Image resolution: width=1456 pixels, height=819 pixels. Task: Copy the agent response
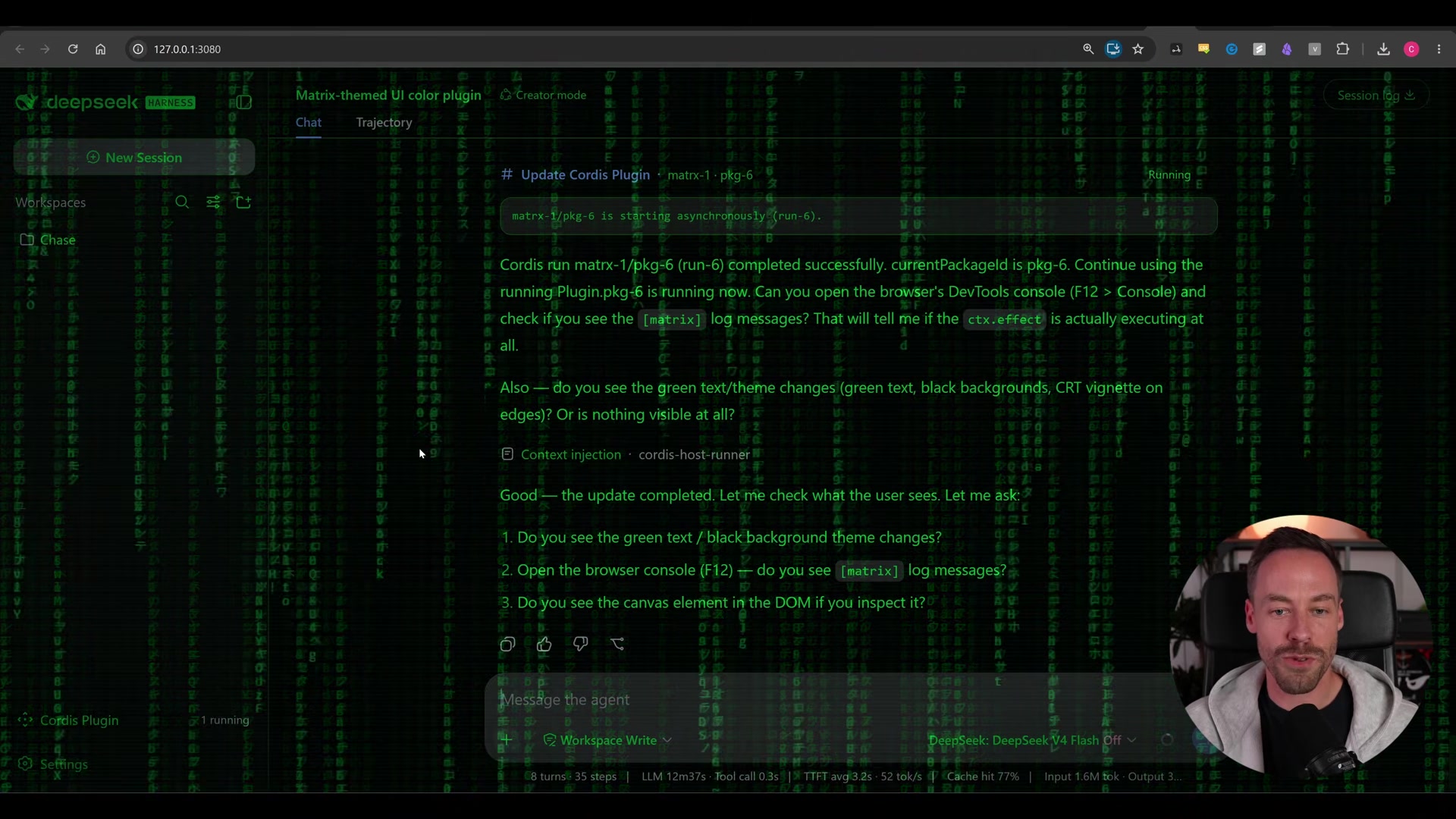tap(507, 644)
